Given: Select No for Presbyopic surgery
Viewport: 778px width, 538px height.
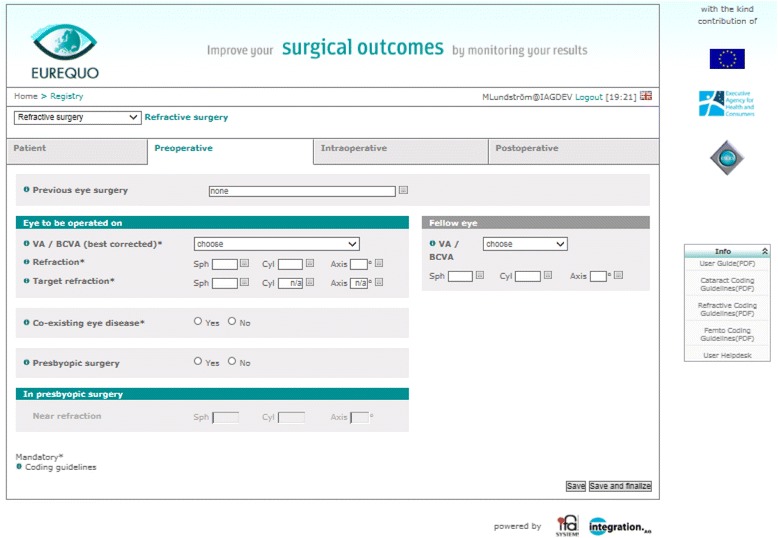Looking at the screenshot, I should click(232, 361).
